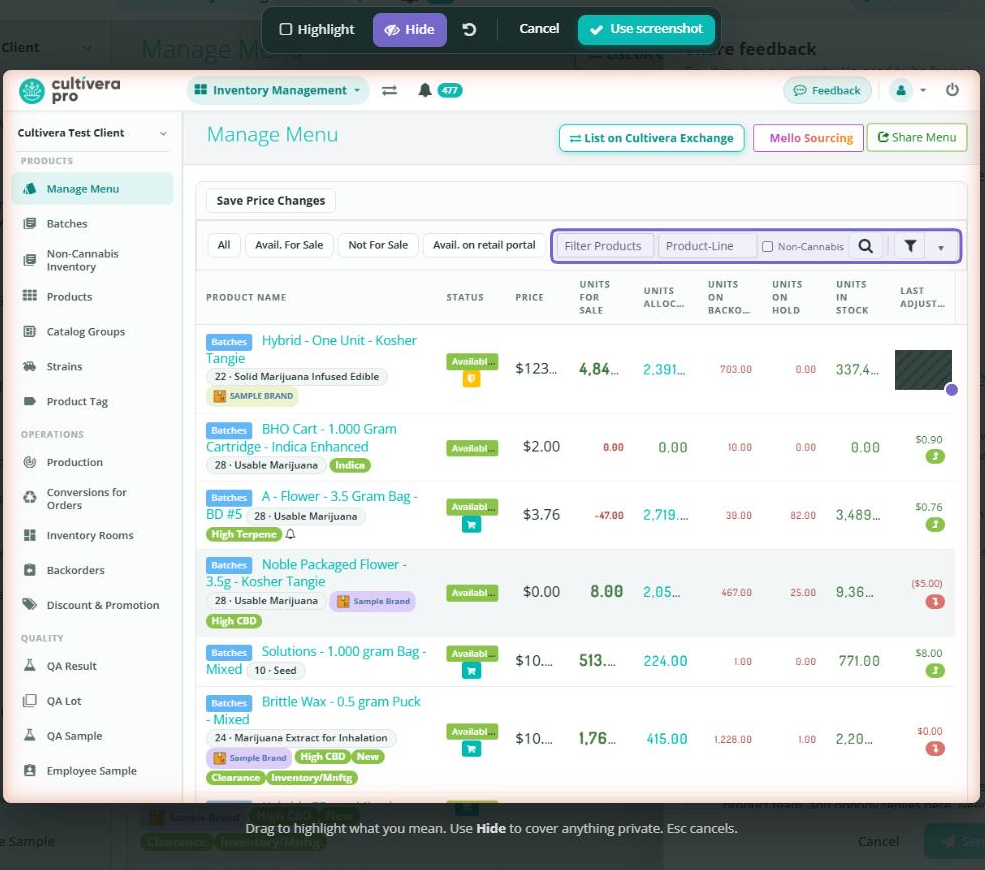985x870 pixels.
Task: Open Inventory Rooms in sidebar
Action: pyautogui.click(x=90, y=535)
